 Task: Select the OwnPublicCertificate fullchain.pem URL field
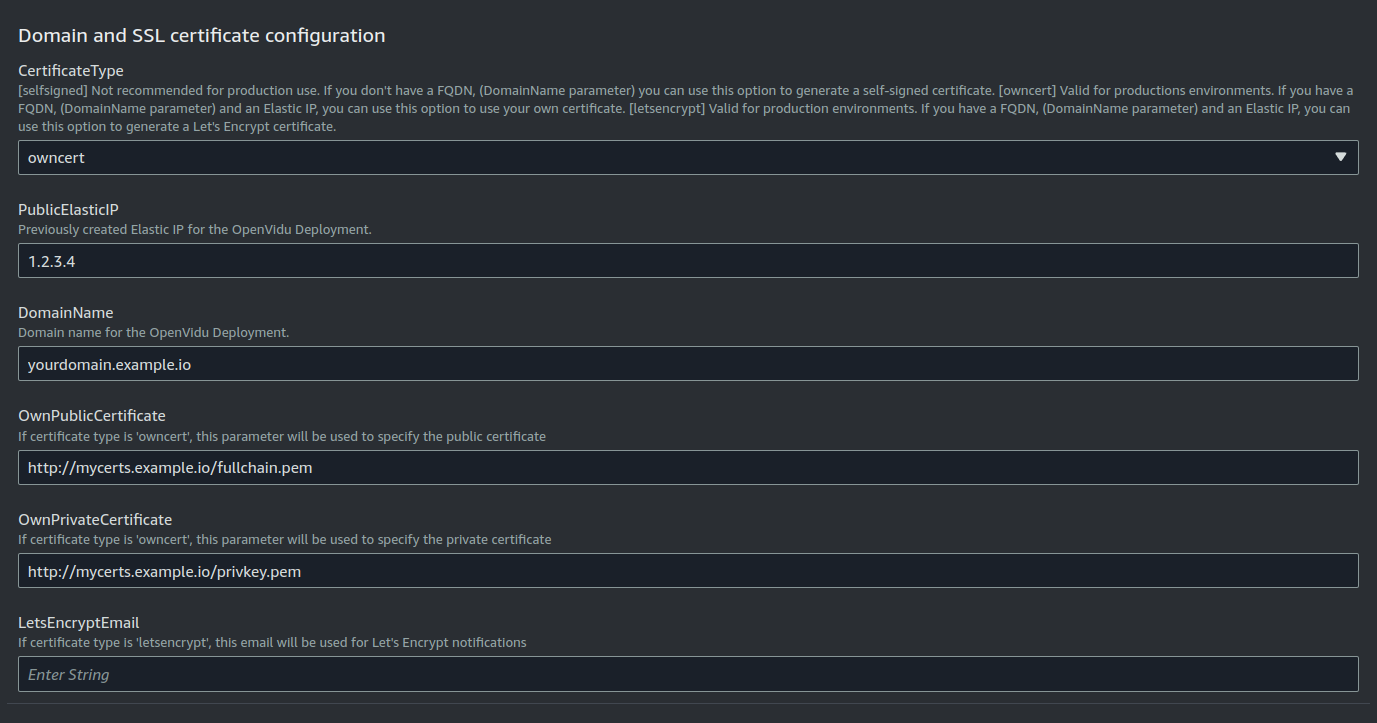click(688, 467)
